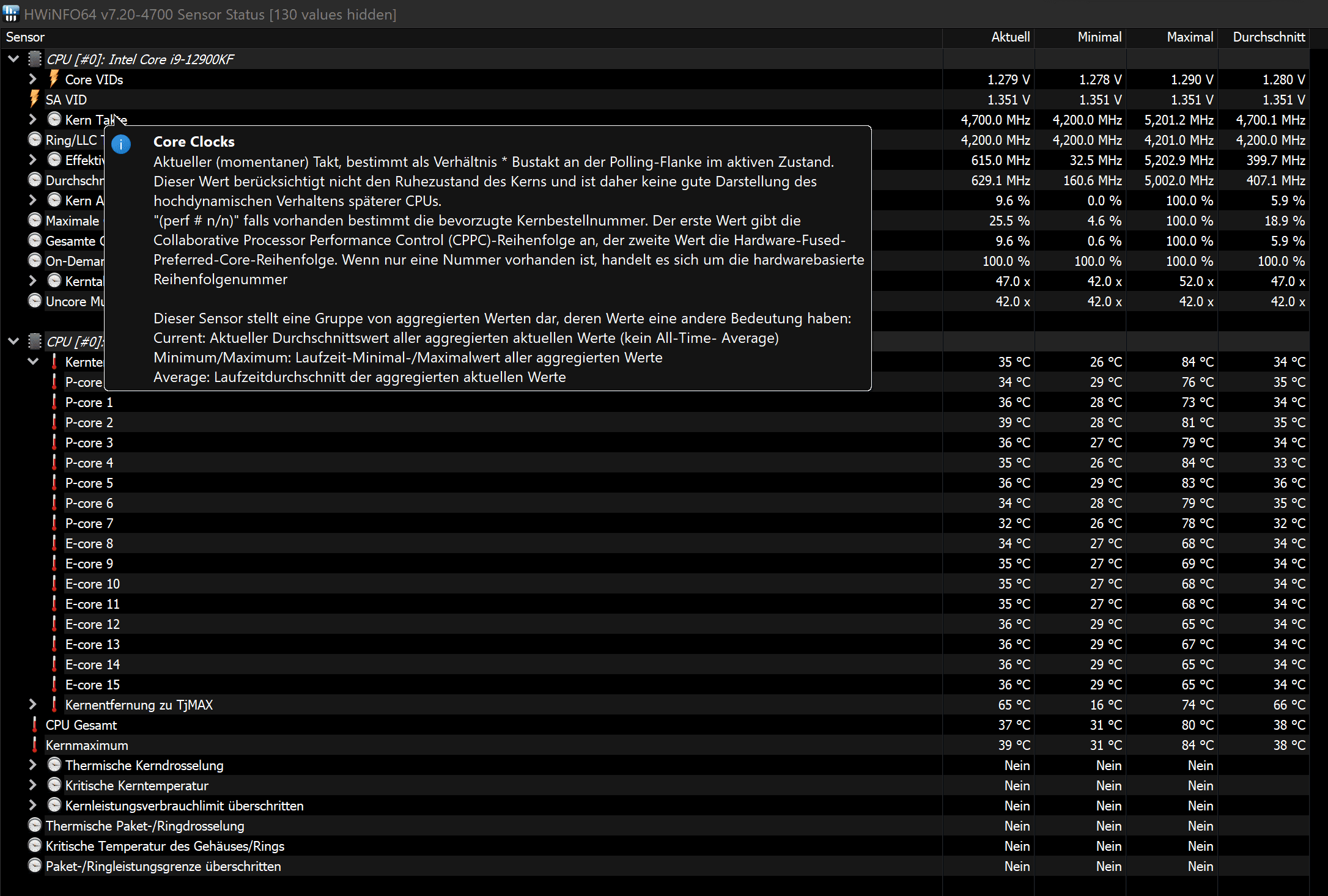This screenshot has width=1328, height=896.
Task: Expand the Core VIDs entry
Action: click(x=33, y=79)
